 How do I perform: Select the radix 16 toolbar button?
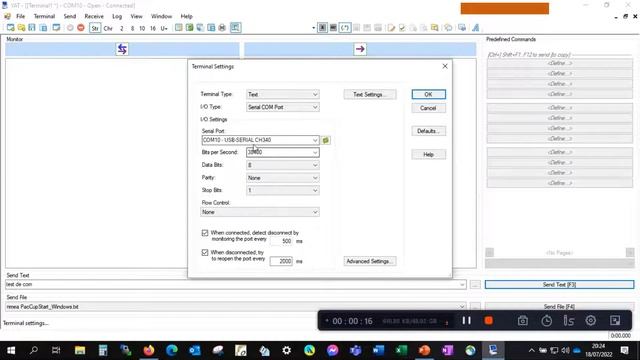coord(153,28)
